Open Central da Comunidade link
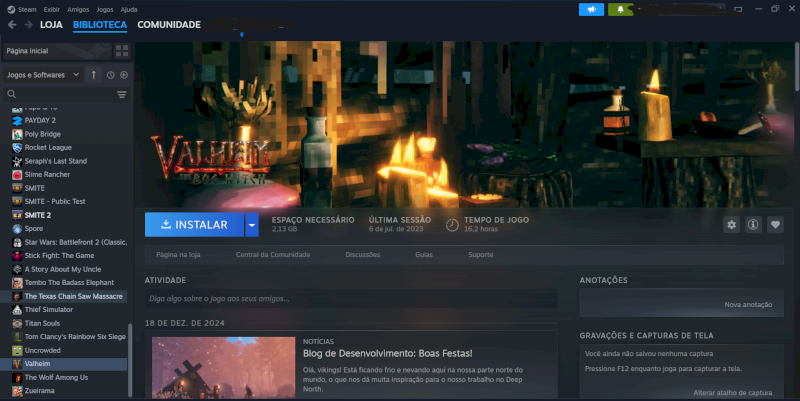 [273, 255]
